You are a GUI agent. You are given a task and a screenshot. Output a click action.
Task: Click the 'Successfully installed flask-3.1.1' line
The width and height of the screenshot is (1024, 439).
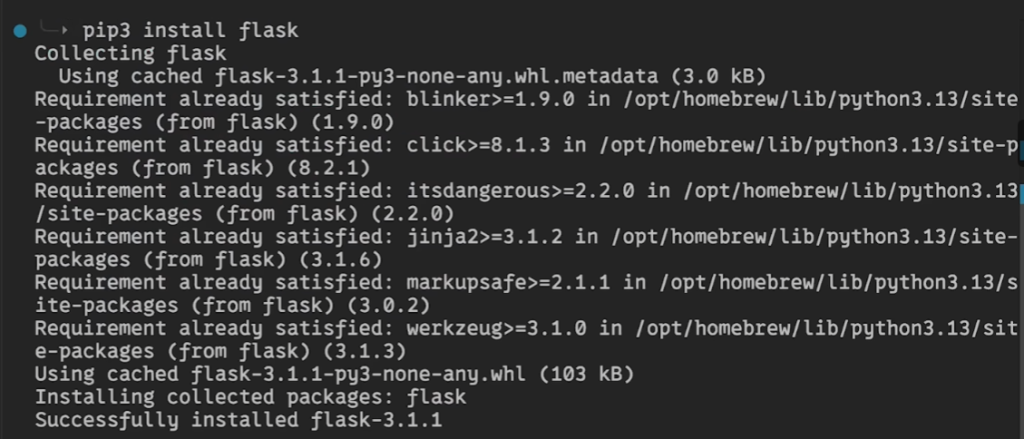(238, 420)
